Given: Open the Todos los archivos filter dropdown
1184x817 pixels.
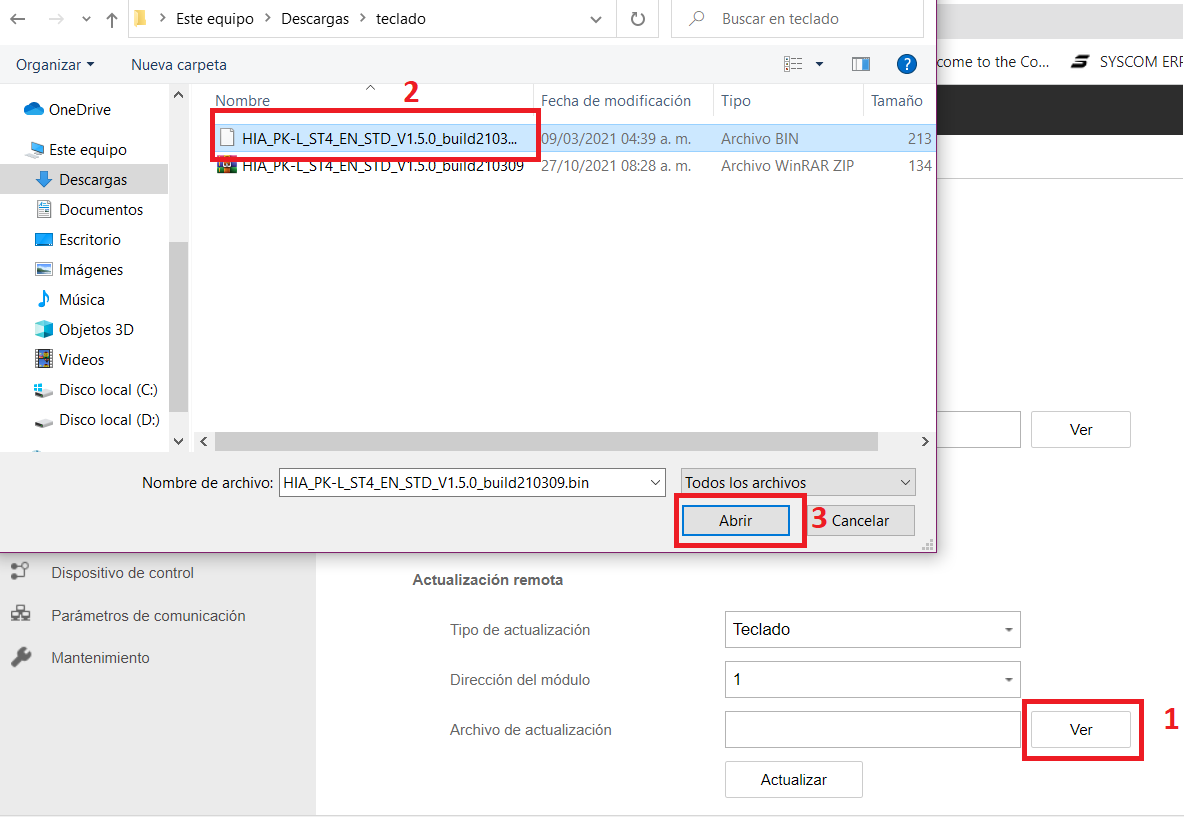Looking at the screenshot, I should tap(798, 482).
